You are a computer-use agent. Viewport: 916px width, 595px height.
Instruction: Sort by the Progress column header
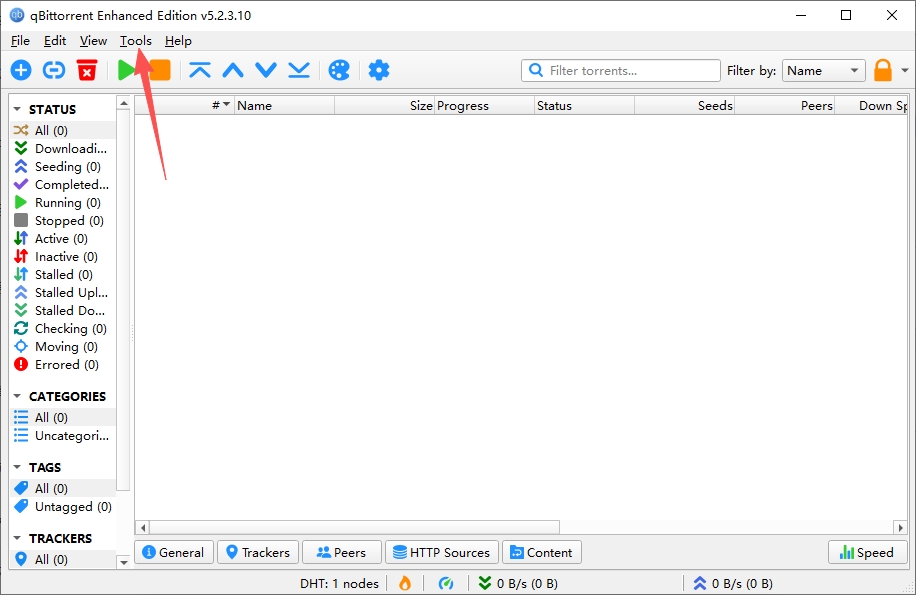[484, 106]
